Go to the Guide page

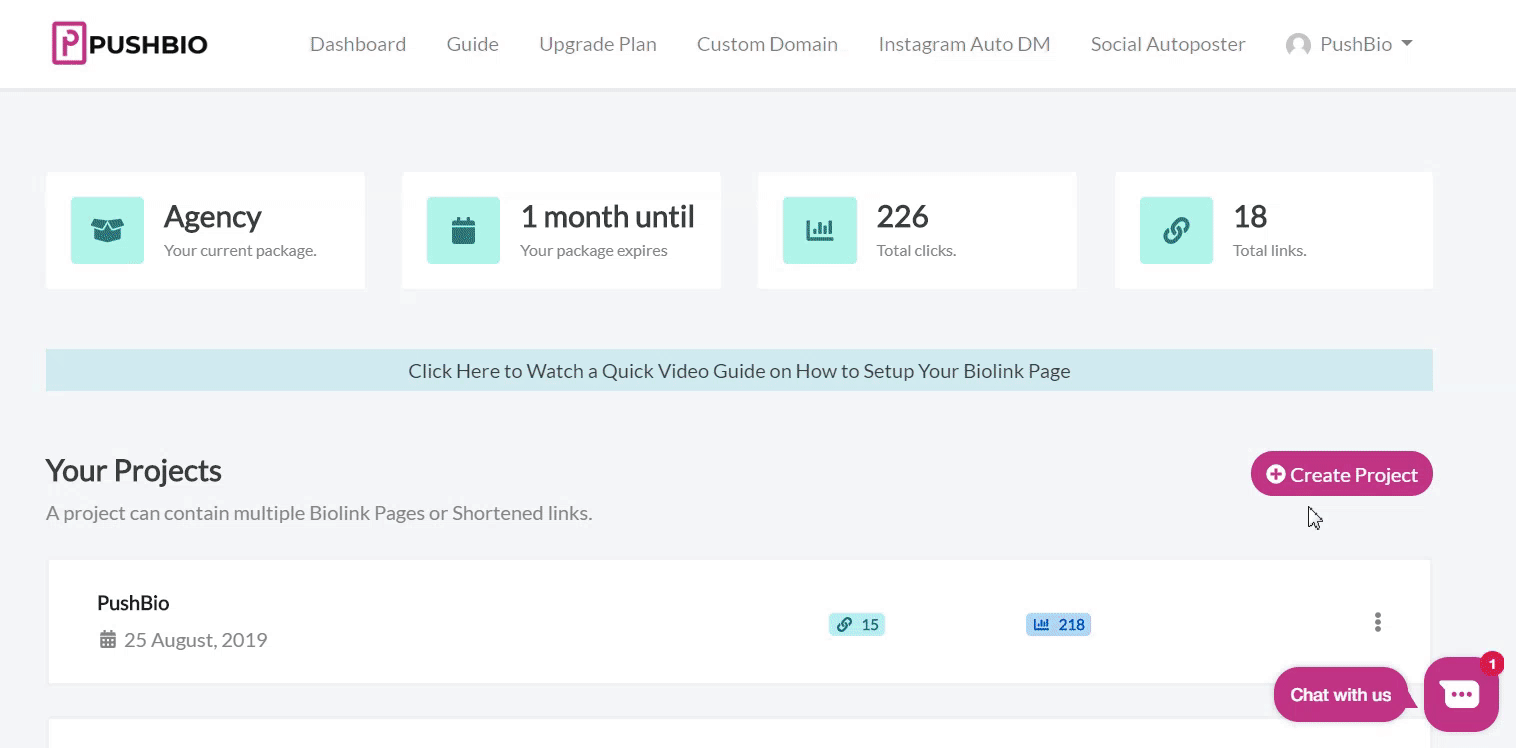click(x=472, y=44)
